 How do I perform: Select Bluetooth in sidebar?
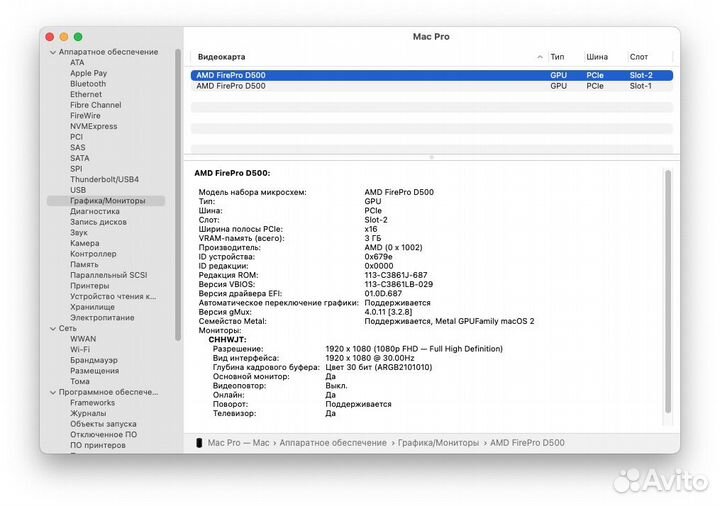point(88,84)
